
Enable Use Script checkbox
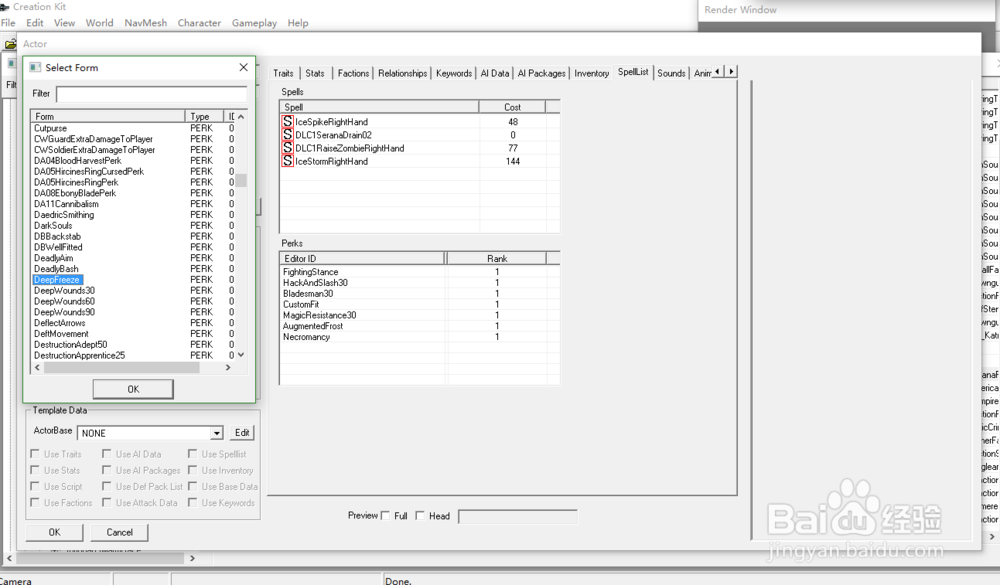point(34,486)
